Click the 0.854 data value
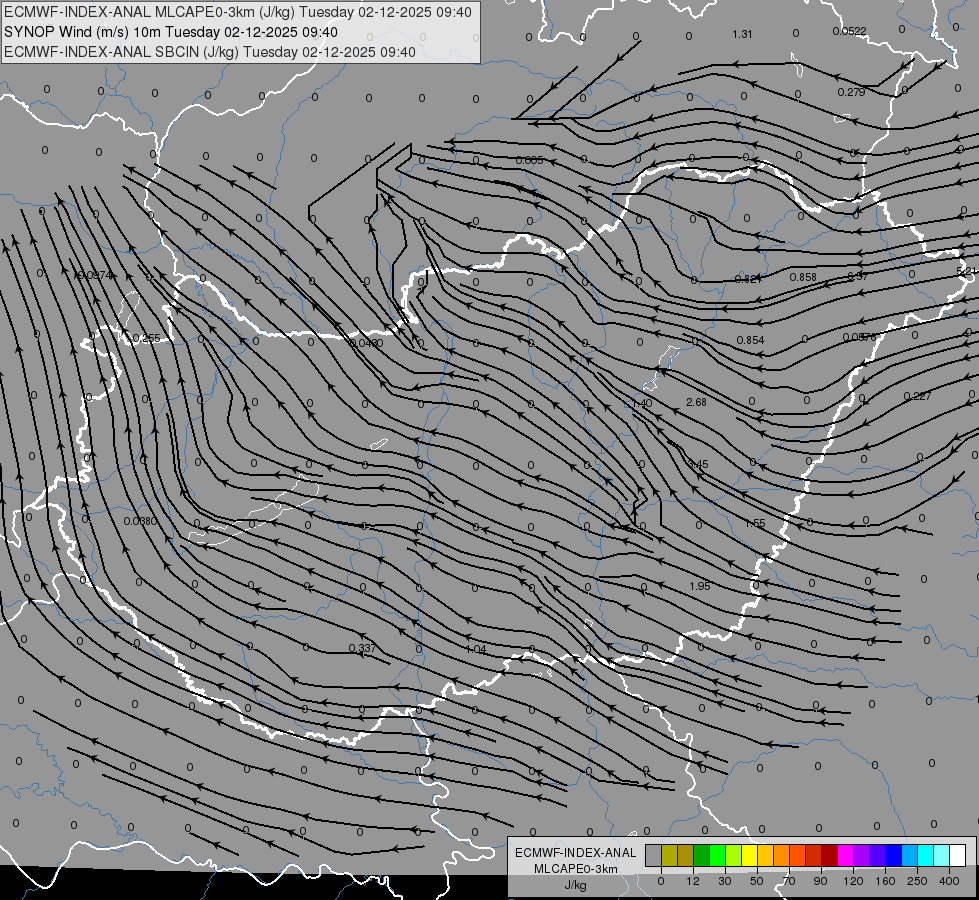Screen dimensions: 979x900 point(750,340)
